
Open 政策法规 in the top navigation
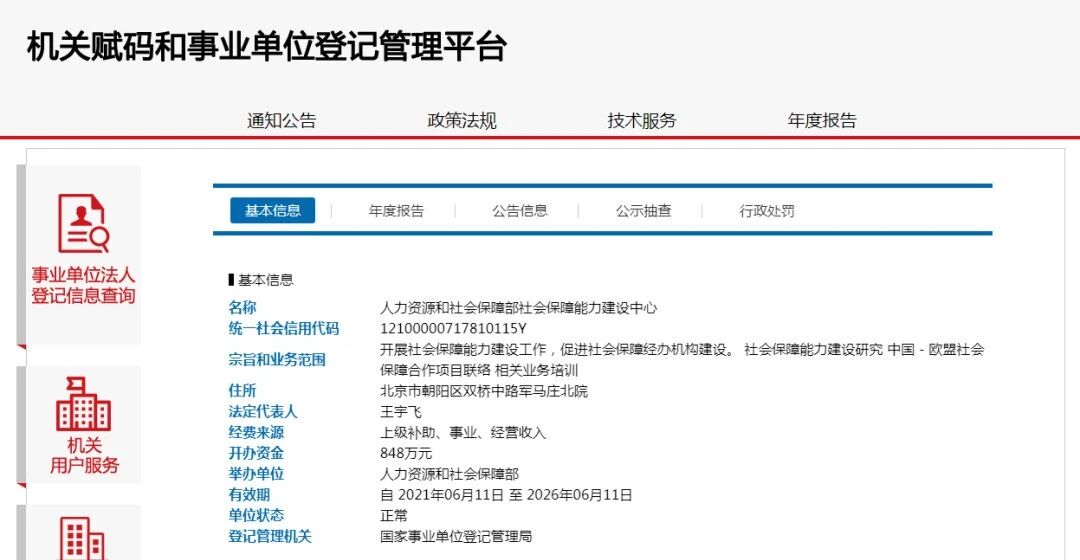click(462, 121)
